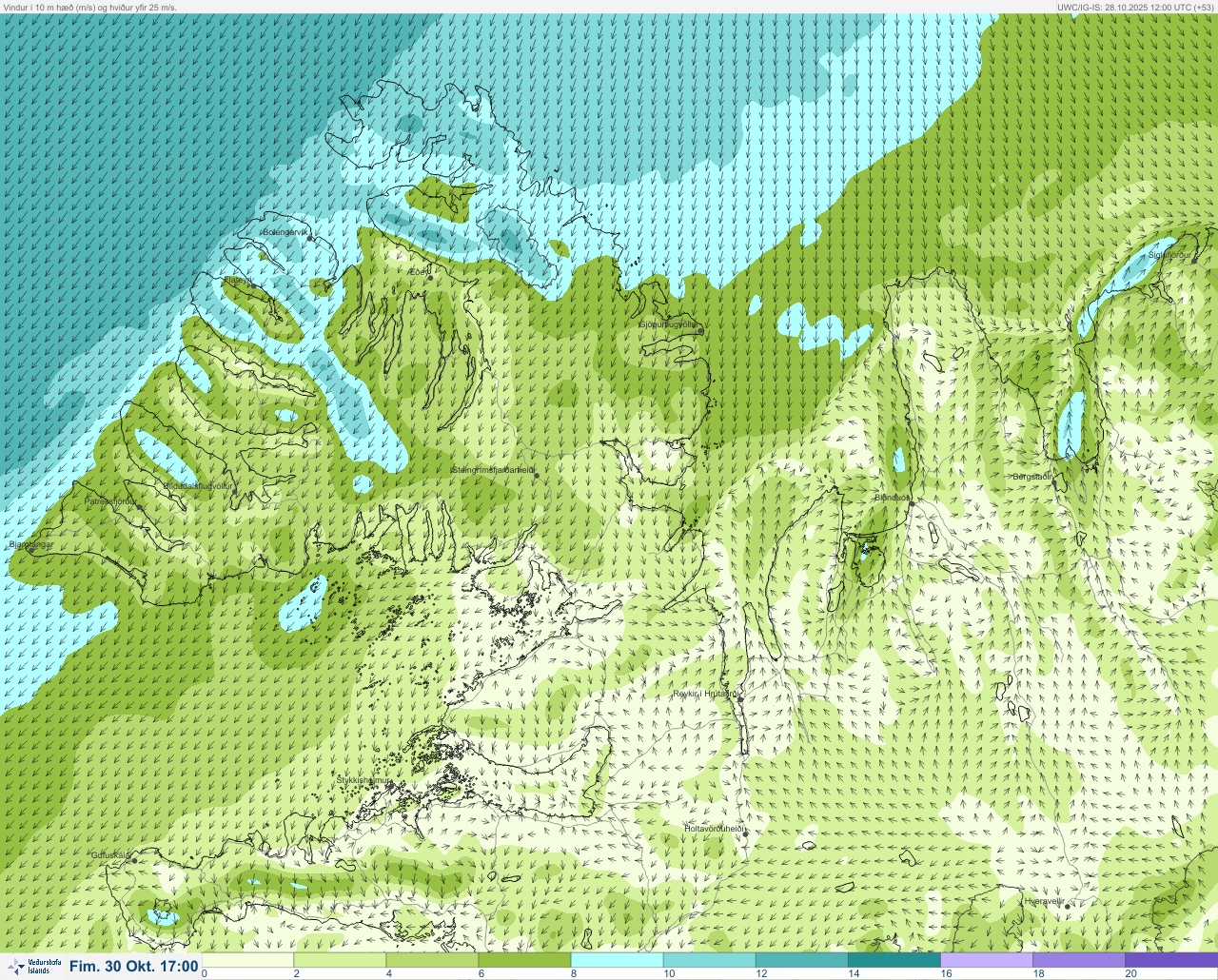The image size is (1218, 980).
Task: Select the 2–4 m/s light green swatch
Action: [x=342, y=960]
